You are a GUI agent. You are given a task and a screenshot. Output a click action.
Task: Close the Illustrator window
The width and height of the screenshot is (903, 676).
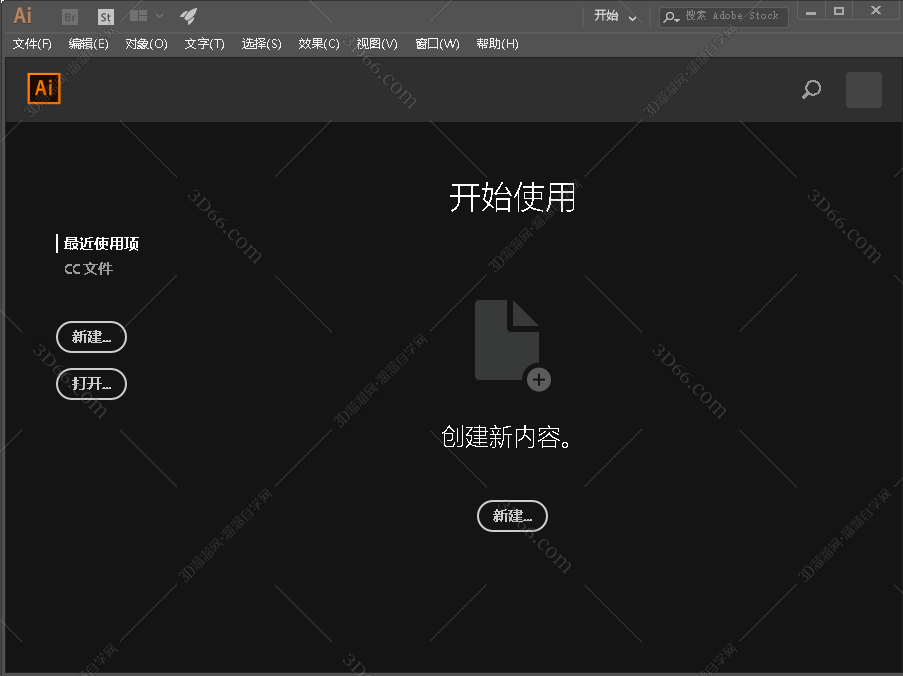click(875, 11)
